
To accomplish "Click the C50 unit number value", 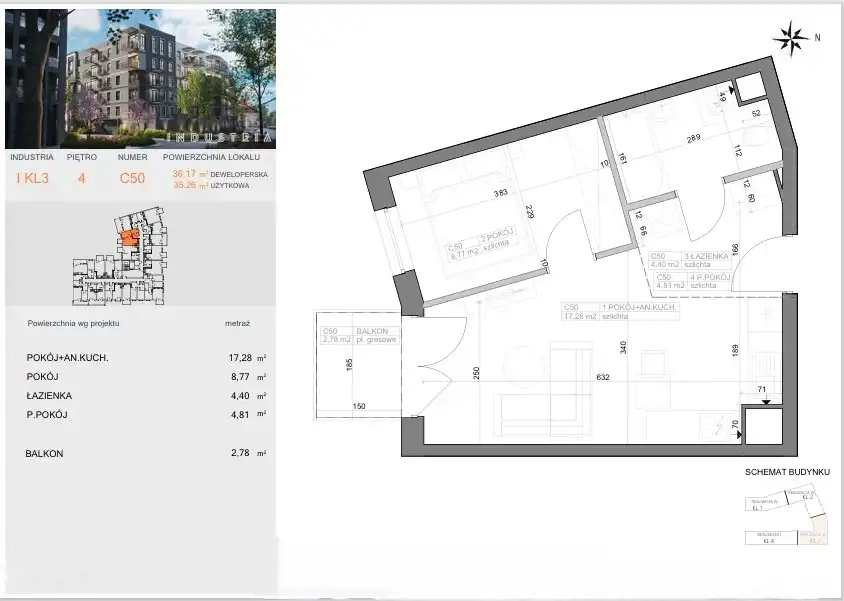I will pos(132,179).
